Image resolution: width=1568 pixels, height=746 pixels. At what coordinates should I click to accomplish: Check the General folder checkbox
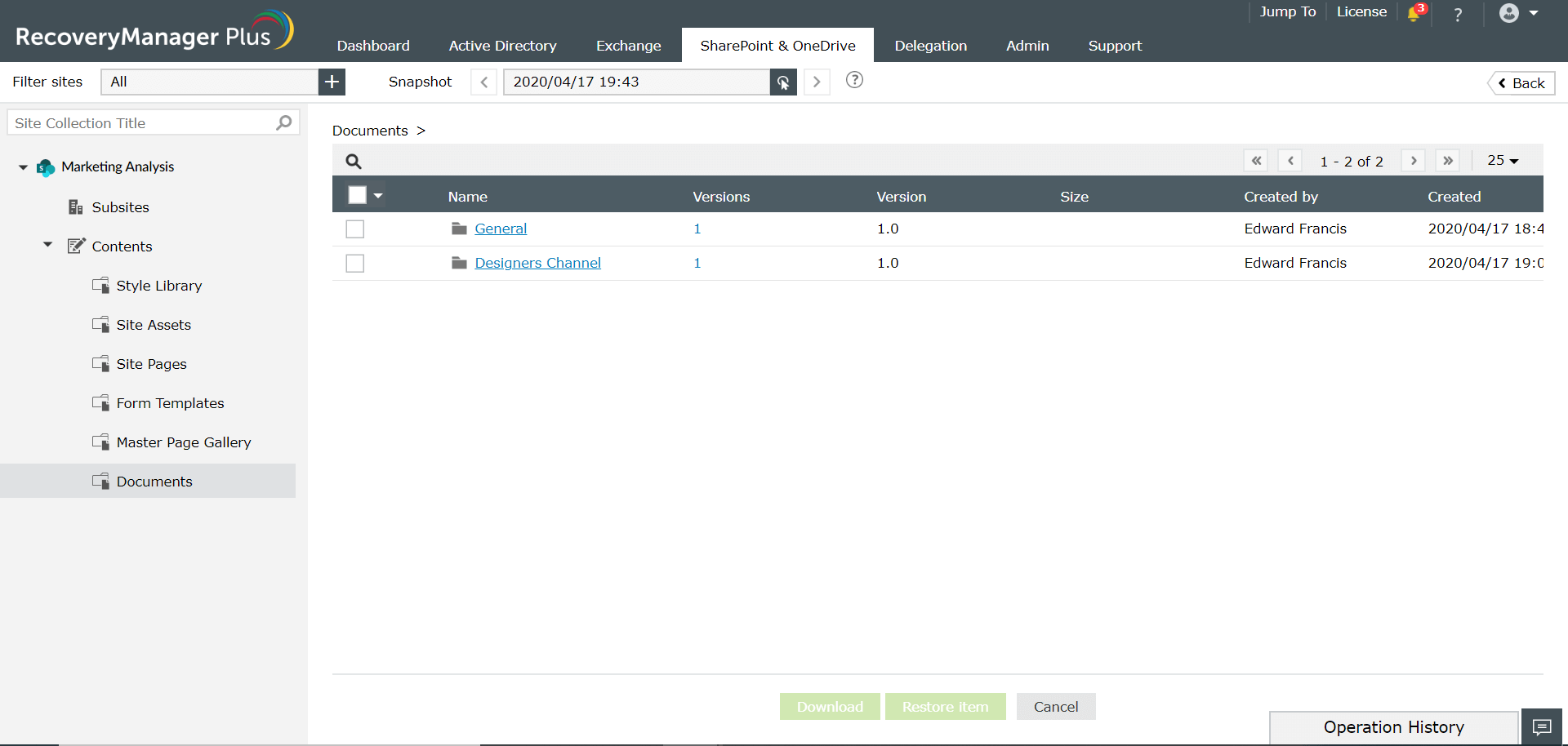[x=354, y=229]
